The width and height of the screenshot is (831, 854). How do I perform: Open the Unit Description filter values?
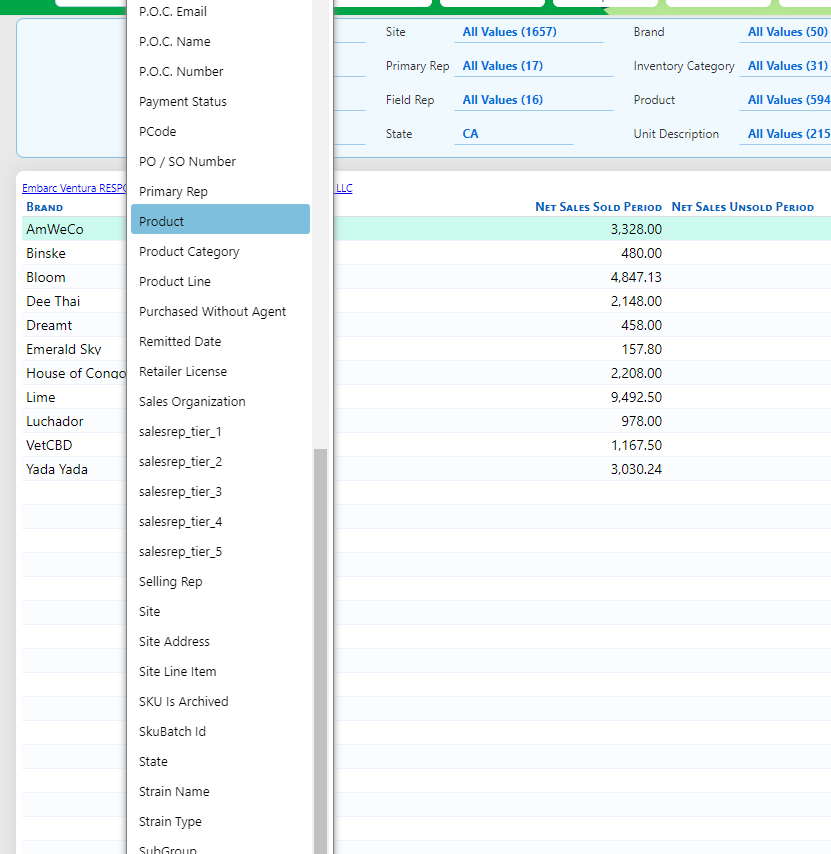click(x=787, y=134)
